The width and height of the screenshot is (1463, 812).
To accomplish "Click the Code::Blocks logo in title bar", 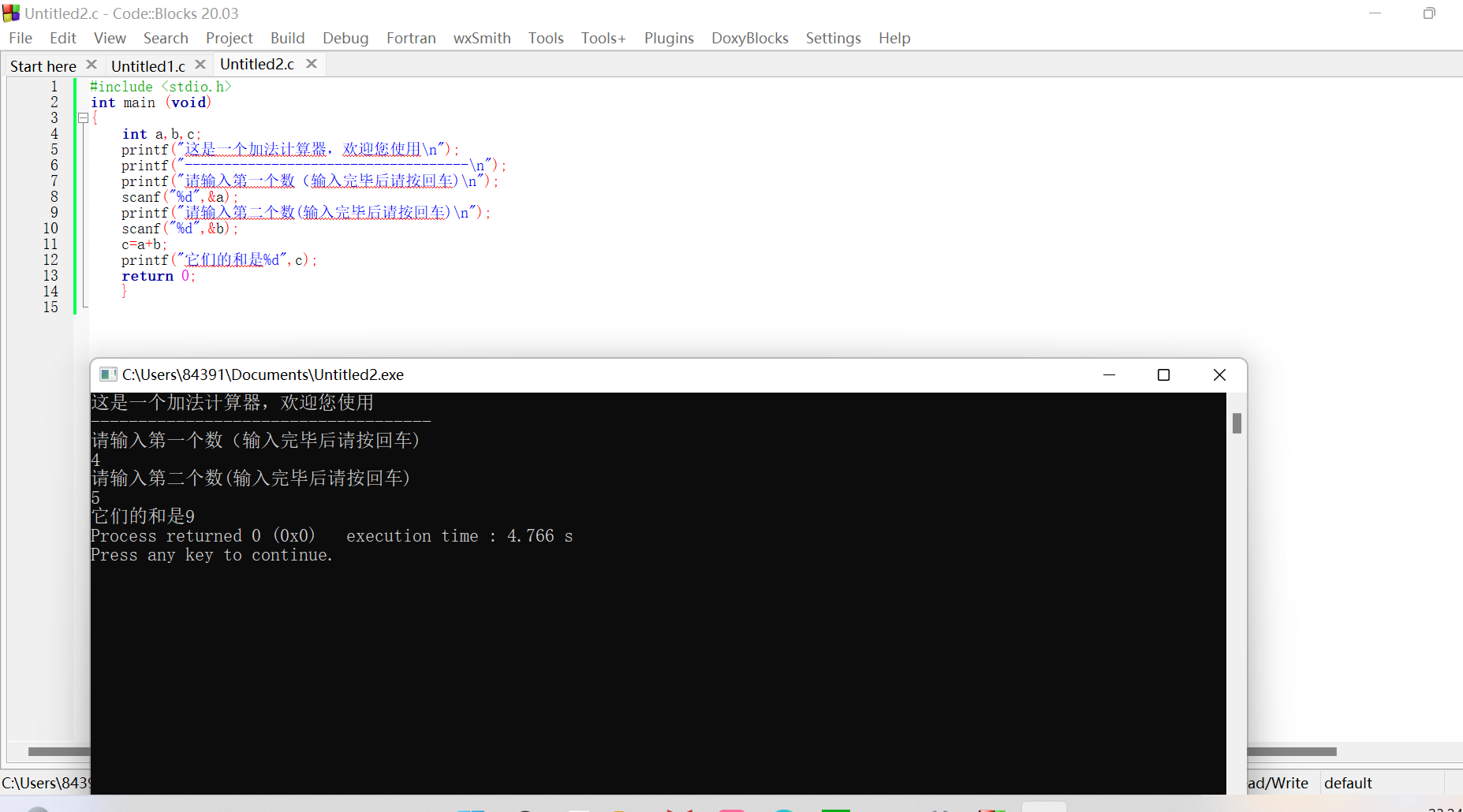I will pyautogui.click(x=11, y=13).
